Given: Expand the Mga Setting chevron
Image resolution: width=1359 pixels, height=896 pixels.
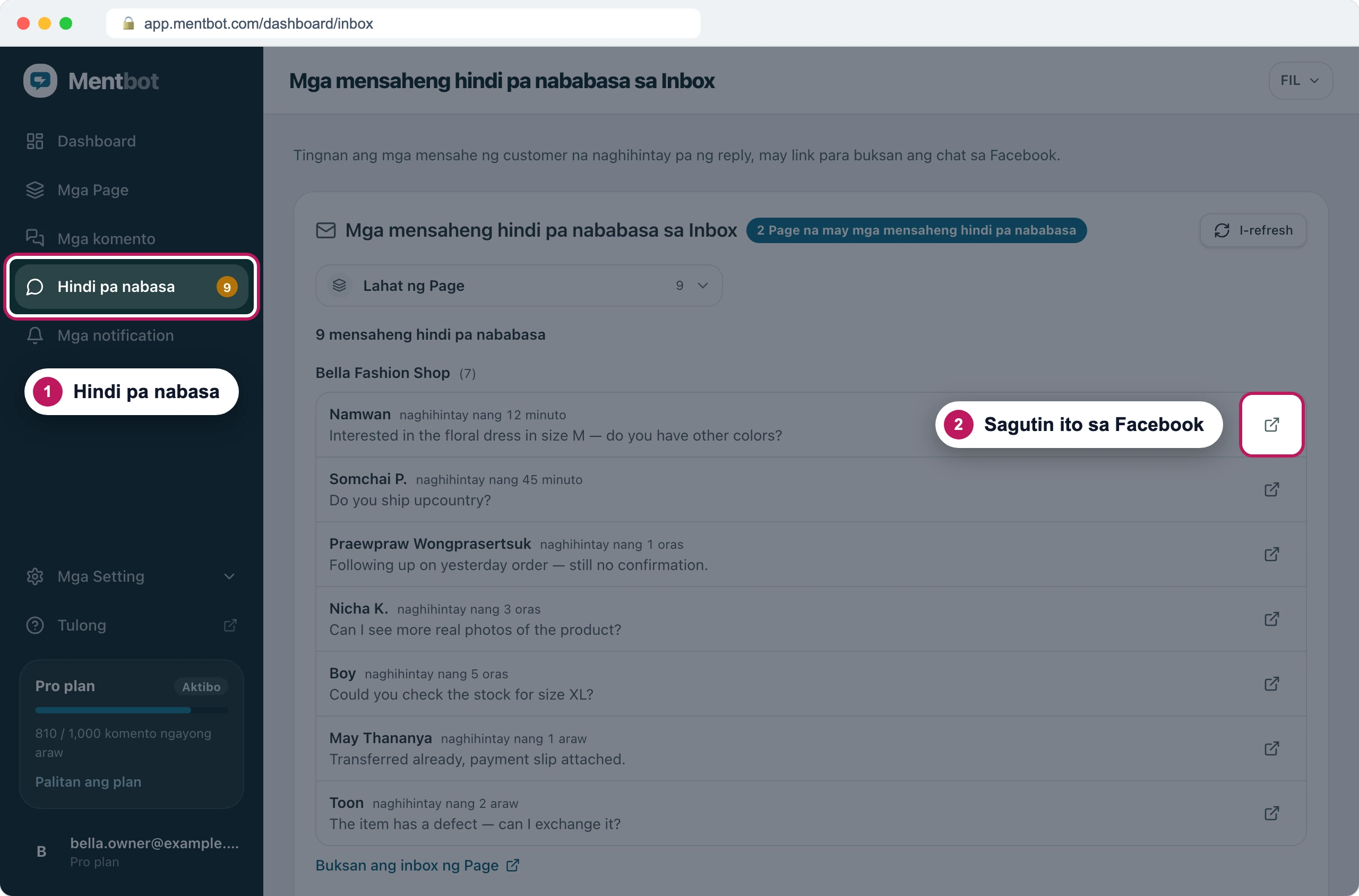Looking at the screenshot, I should click(x=229, y=576).
